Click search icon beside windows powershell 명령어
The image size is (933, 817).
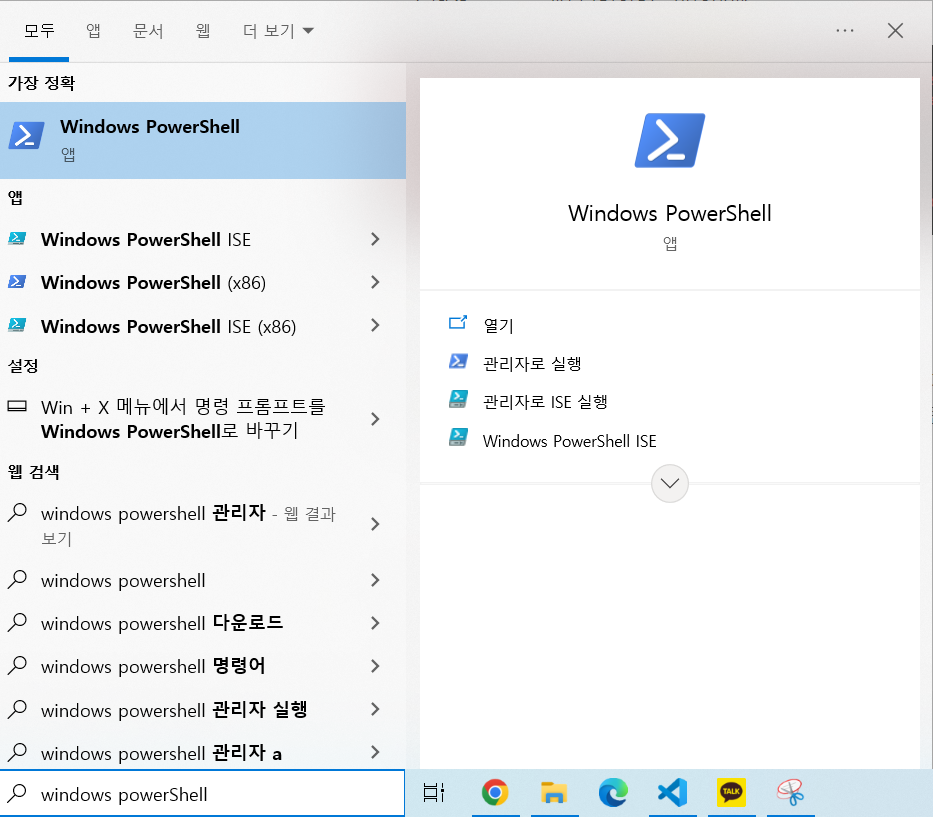coord(17,665)
